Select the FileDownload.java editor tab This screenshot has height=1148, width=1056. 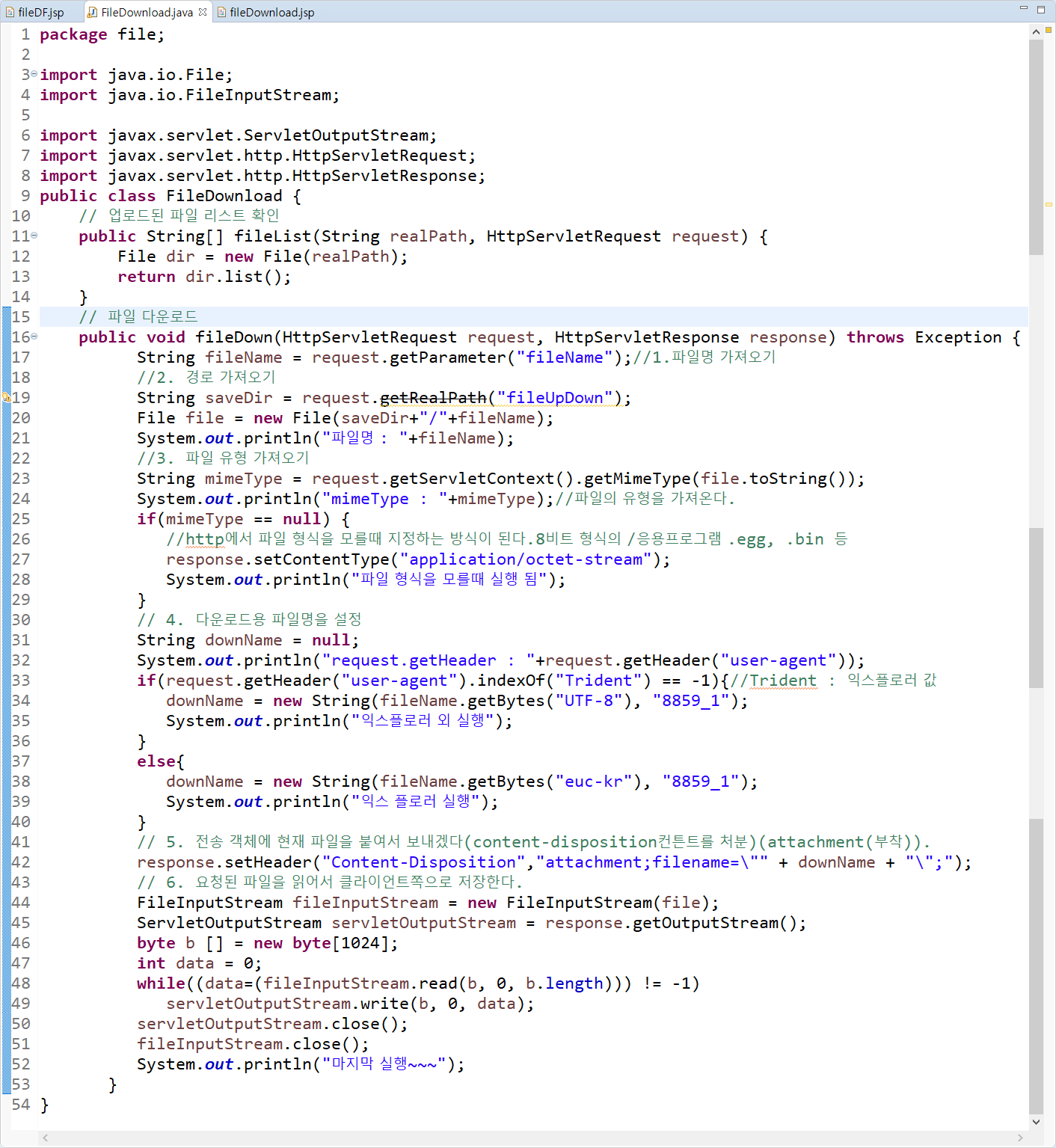click(147, 12)
